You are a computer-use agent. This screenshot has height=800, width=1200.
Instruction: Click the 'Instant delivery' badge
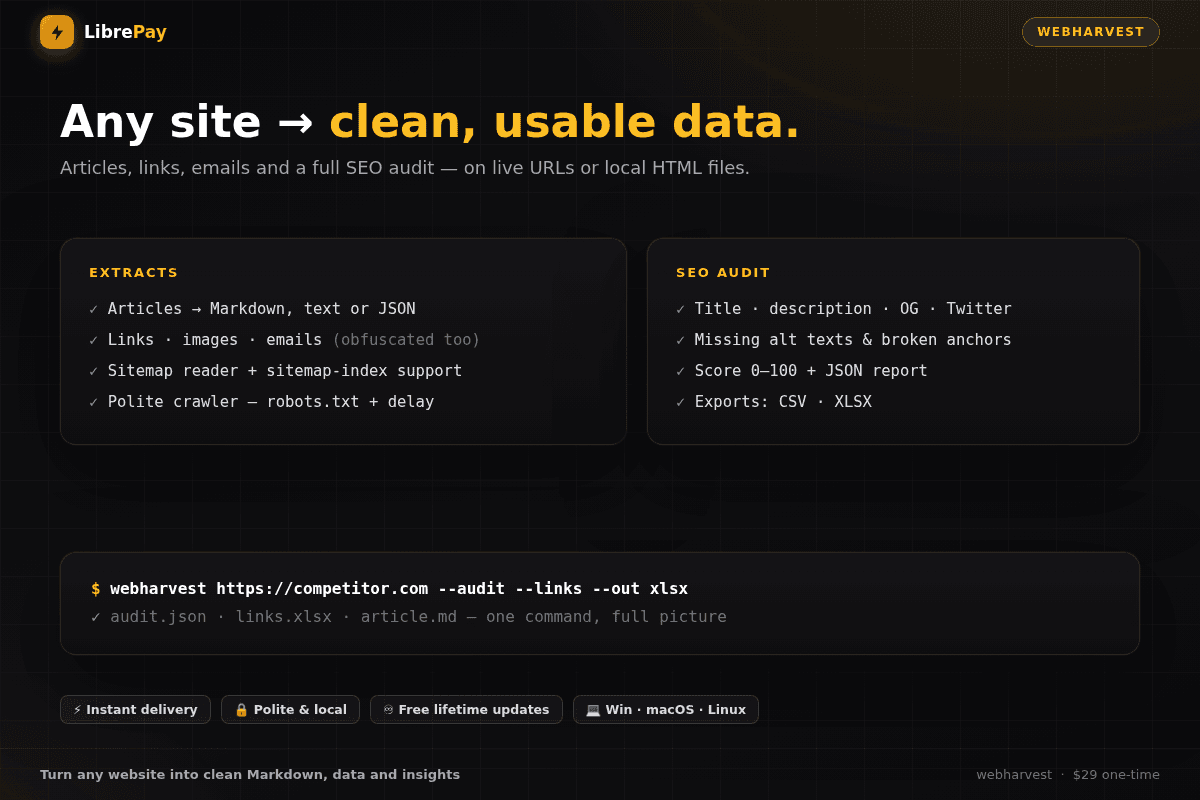[135, 710]
